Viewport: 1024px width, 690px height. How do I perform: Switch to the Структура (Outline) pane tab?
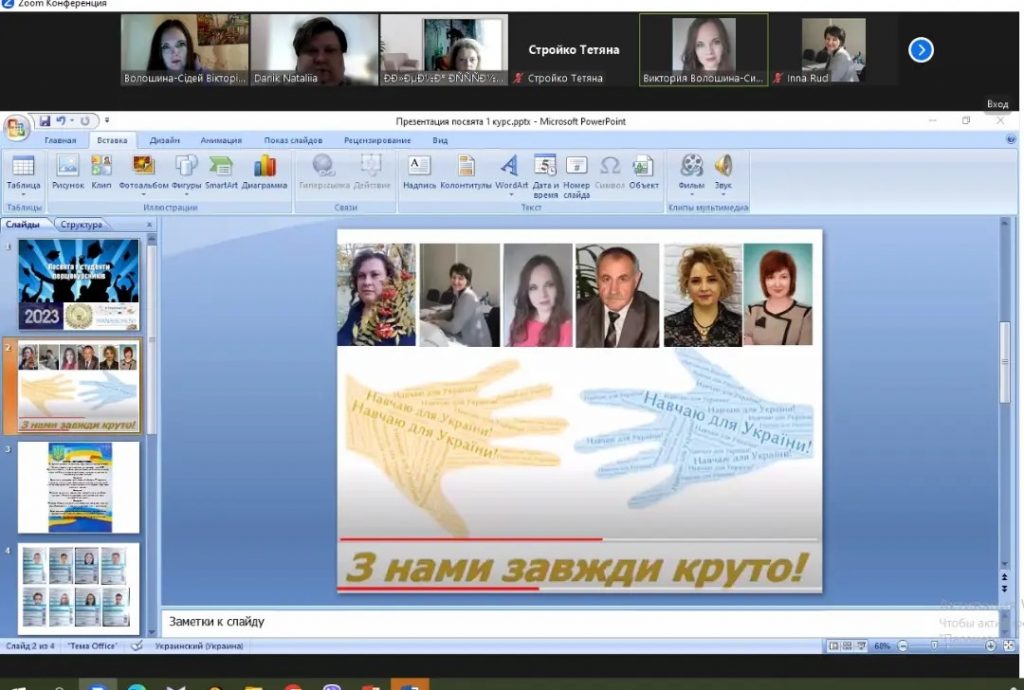(x=81, y=225)
